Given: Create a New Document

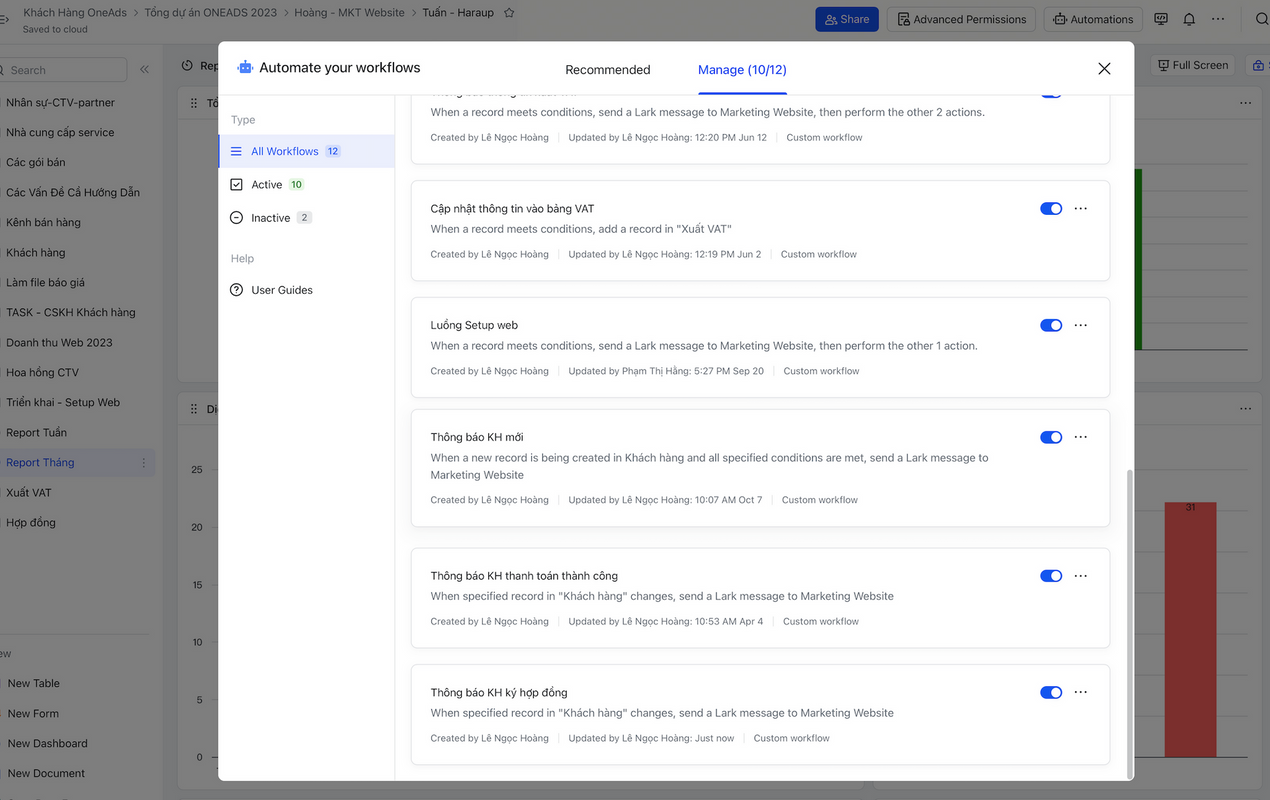Looking at the screenshot, I should (x=46, y=773).
